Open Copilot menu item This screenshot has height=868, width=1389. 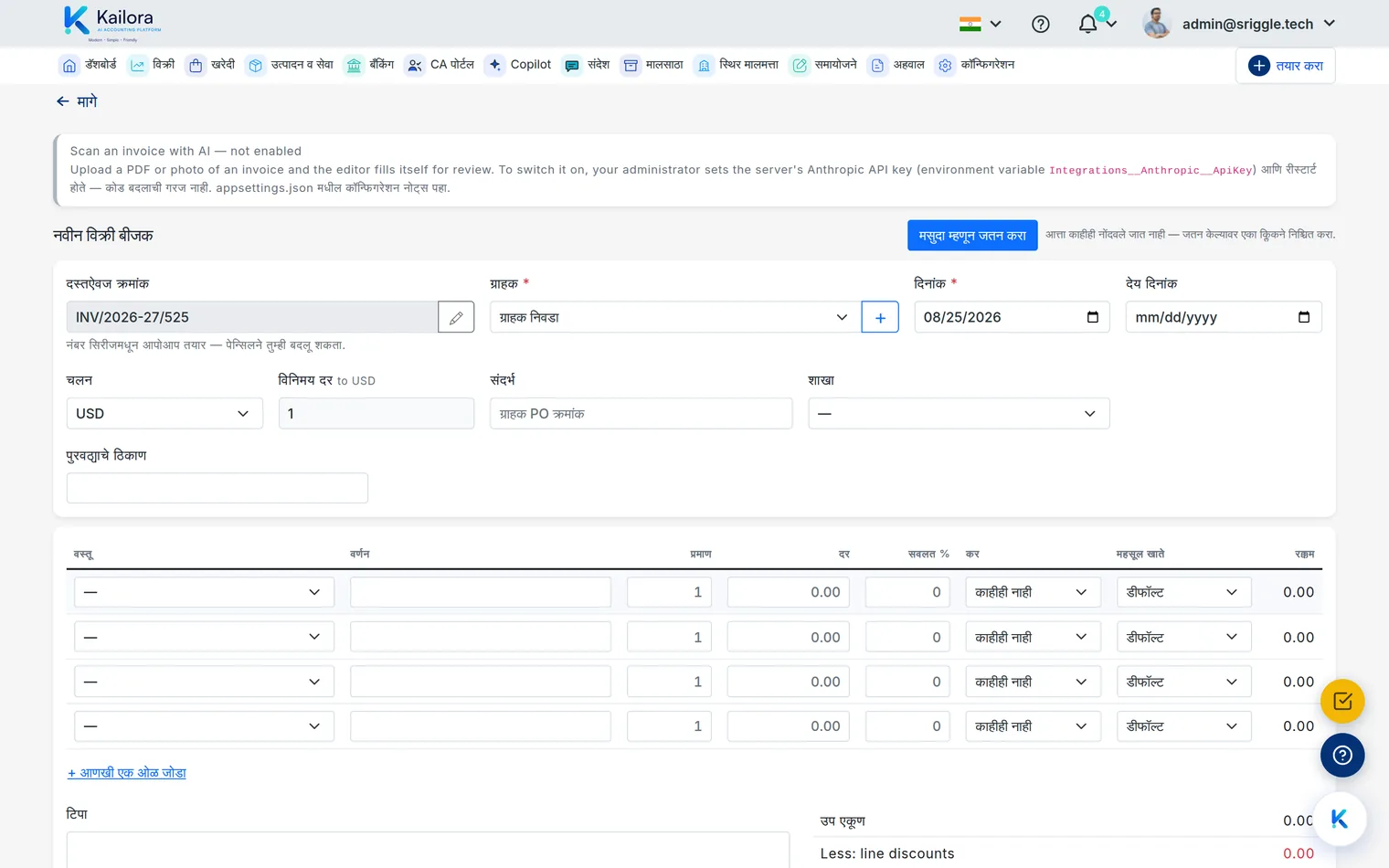pyautogui.click(x=519, y=65)
